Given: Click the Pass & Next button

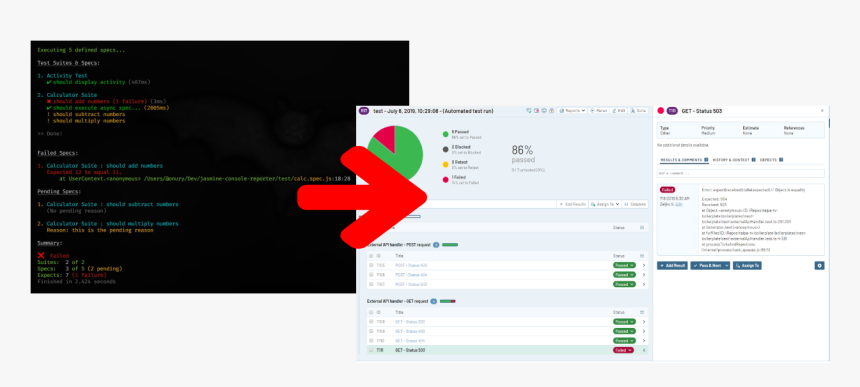Looking at the screenshot, I should pyautogui.click(x=707, y=265).
